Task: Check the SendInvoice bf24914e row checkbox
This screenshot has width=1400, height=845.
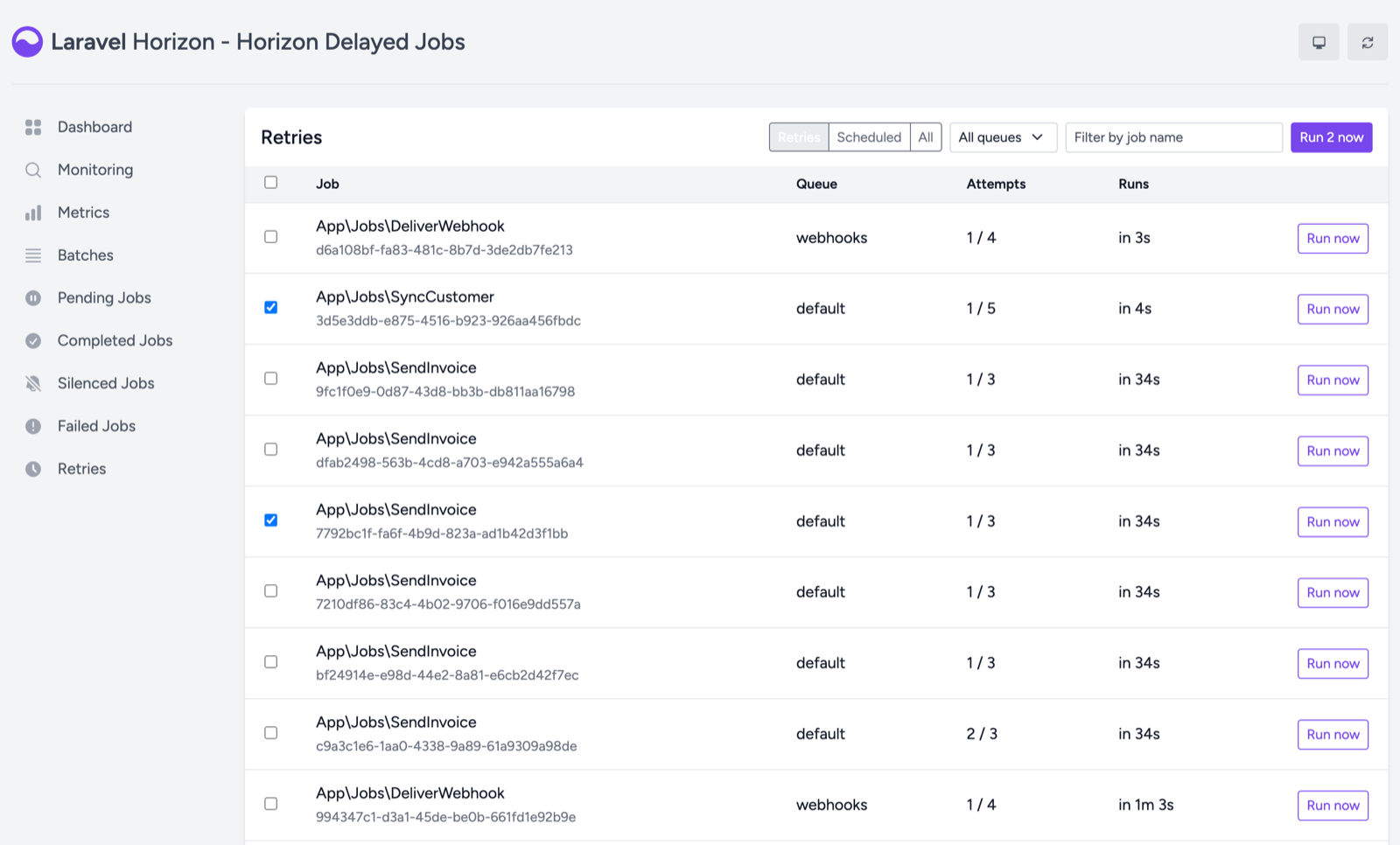Action: point(271,662)
